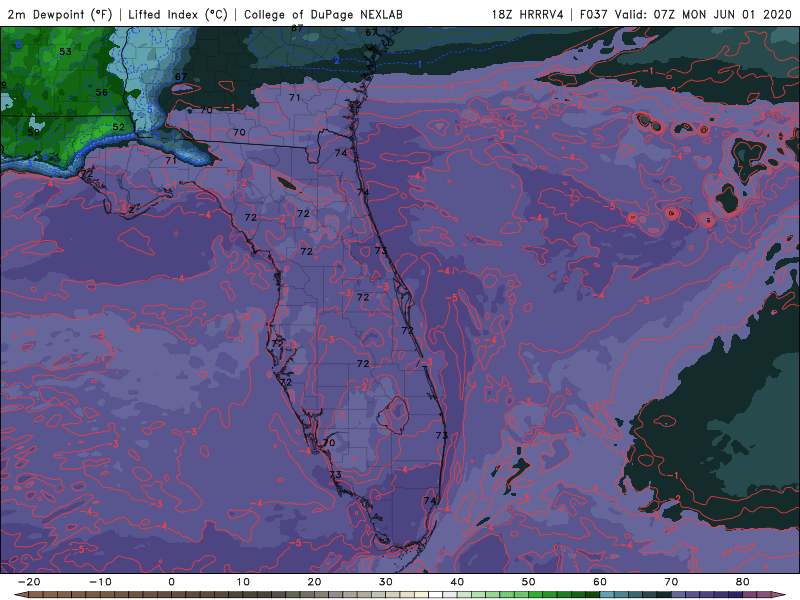Click the 40 label on the color bar
800x600 pixels.
click(x=457, y=582)
